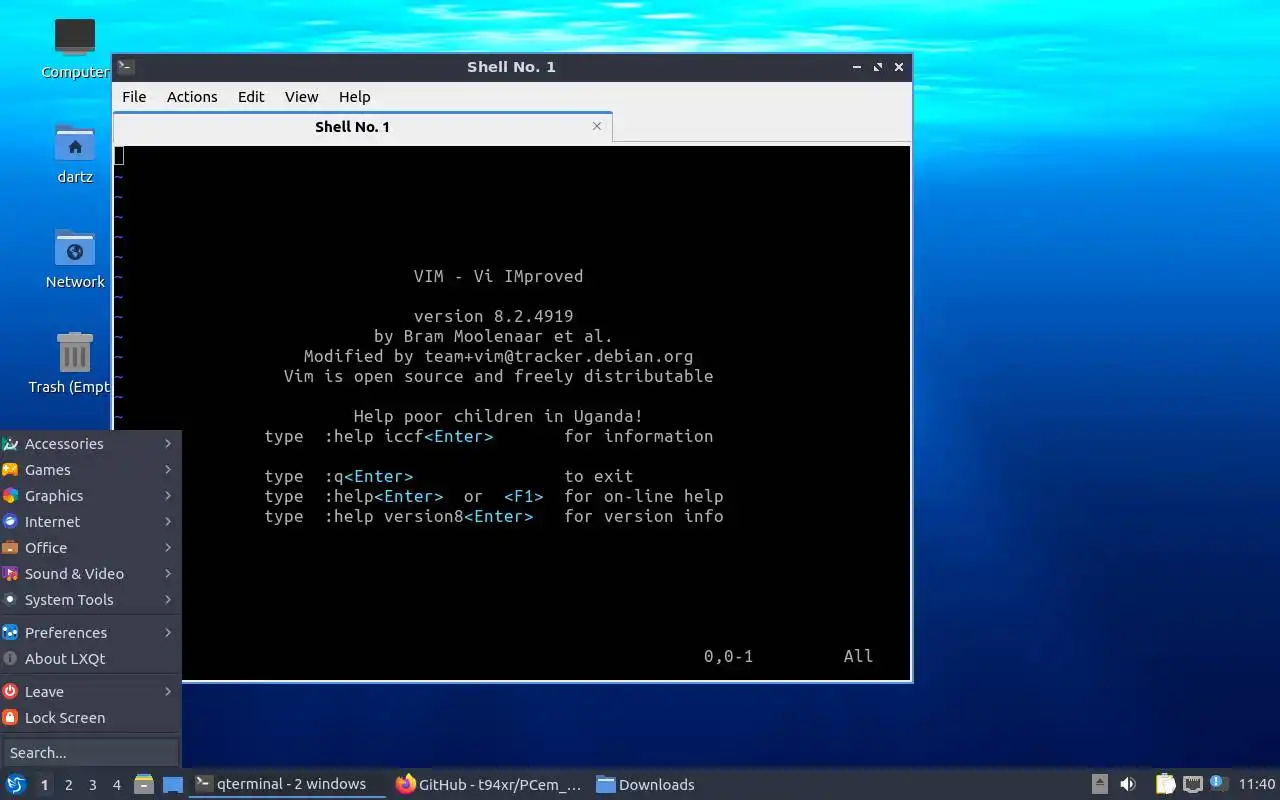
Task: Open the Preferences category
Action: click(x=90, y=633)
